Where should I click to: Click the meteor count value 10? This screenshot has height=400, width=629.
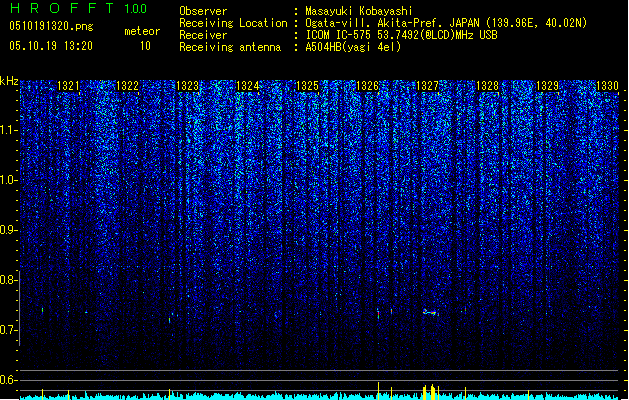tap(145, 46)
